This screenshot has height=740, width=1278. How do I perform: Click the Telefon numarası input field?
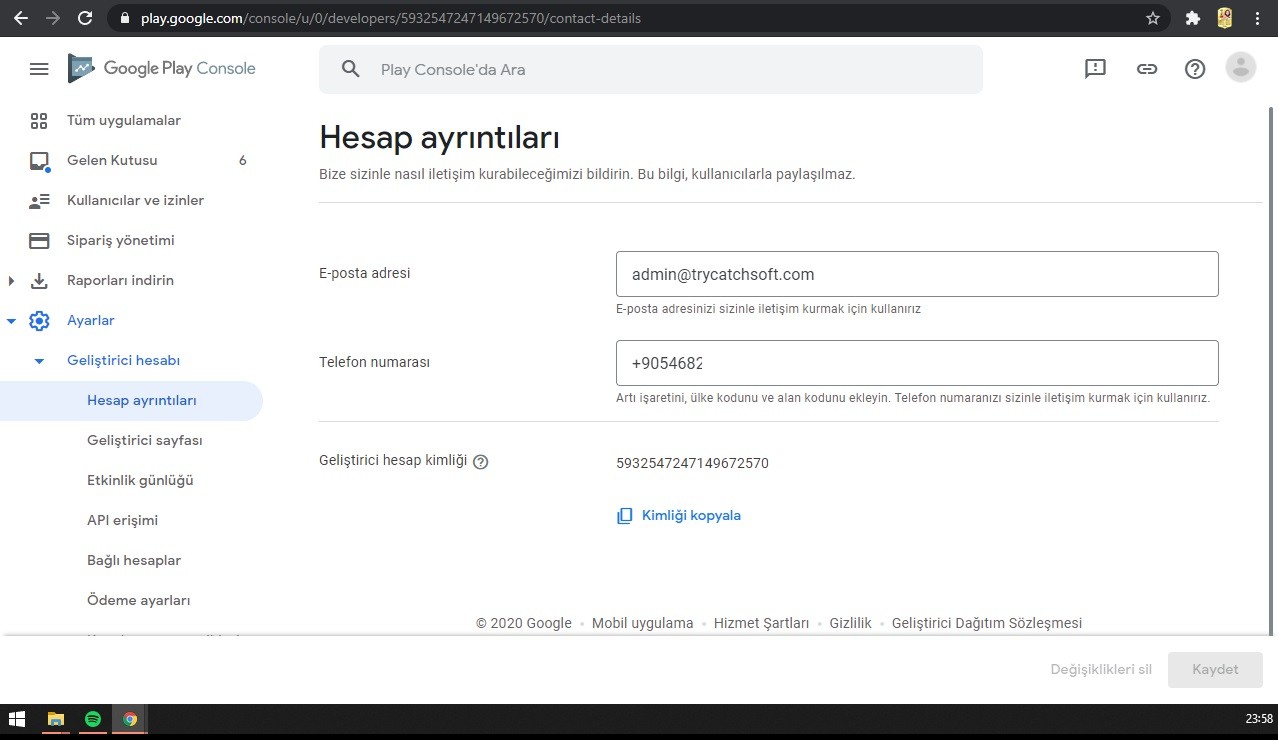click(x=917, y=363)
